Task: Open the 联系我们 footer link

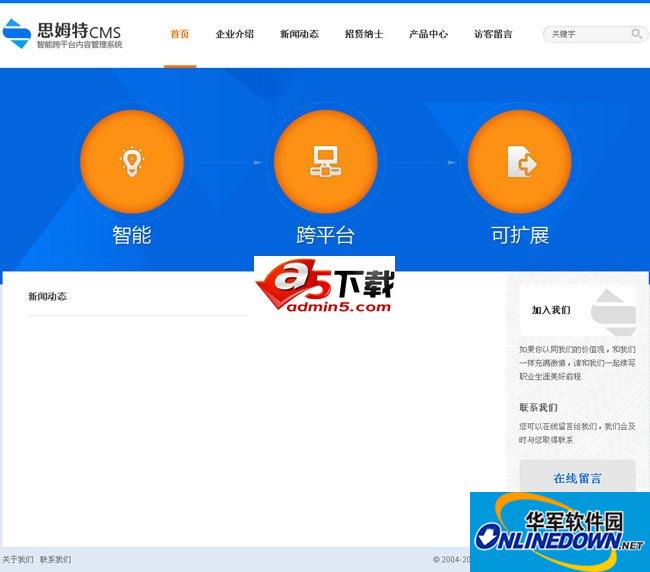Action: tap(56, 559)
